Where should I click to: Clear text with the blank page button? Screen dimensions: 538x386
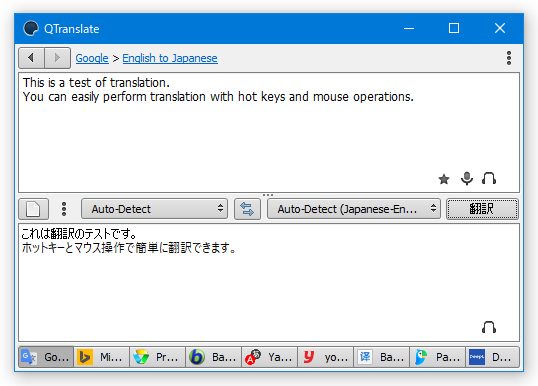[34, 209]
